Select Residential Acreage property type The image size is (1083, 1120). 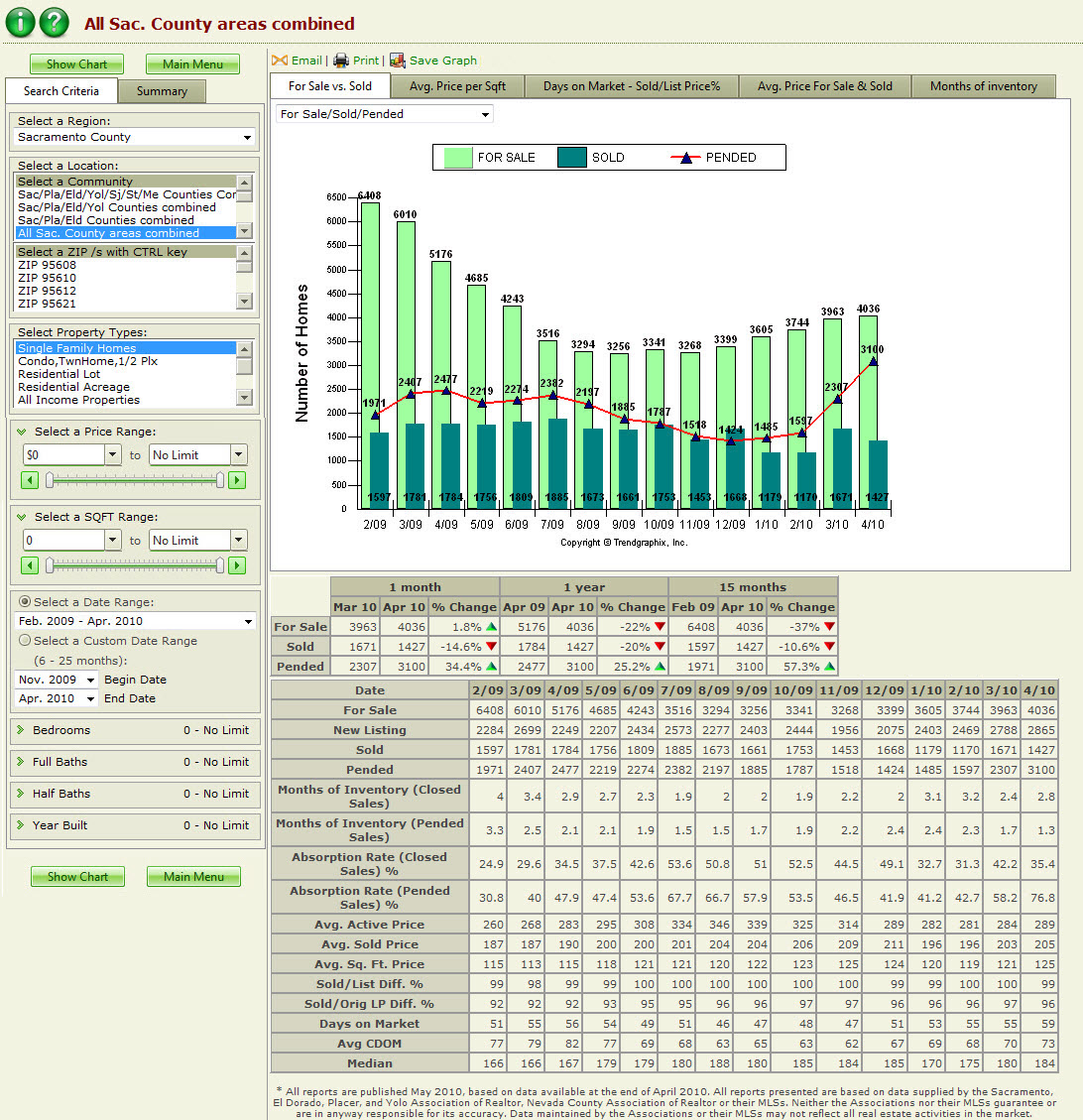click(x=126, y=387)
